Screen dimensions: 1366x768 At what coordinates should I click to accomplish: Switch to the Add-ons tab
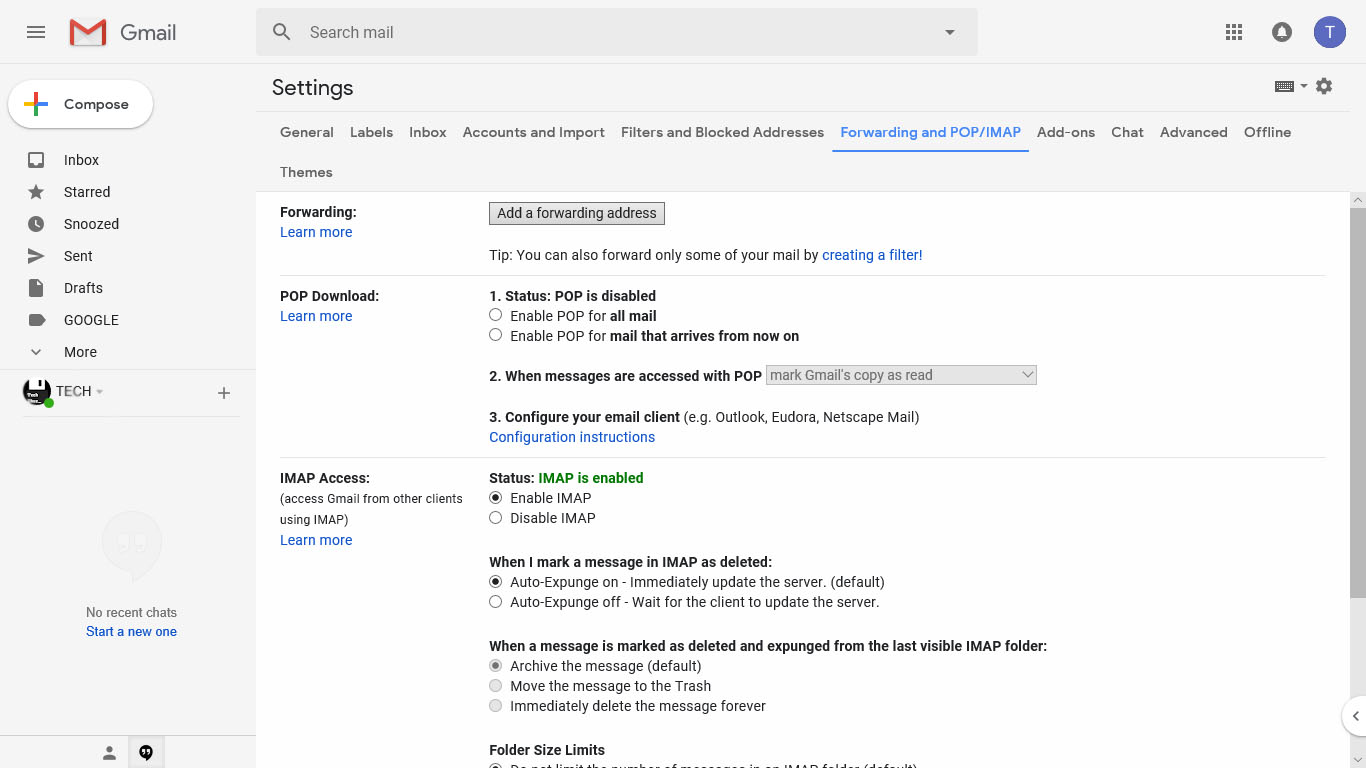1066,132
